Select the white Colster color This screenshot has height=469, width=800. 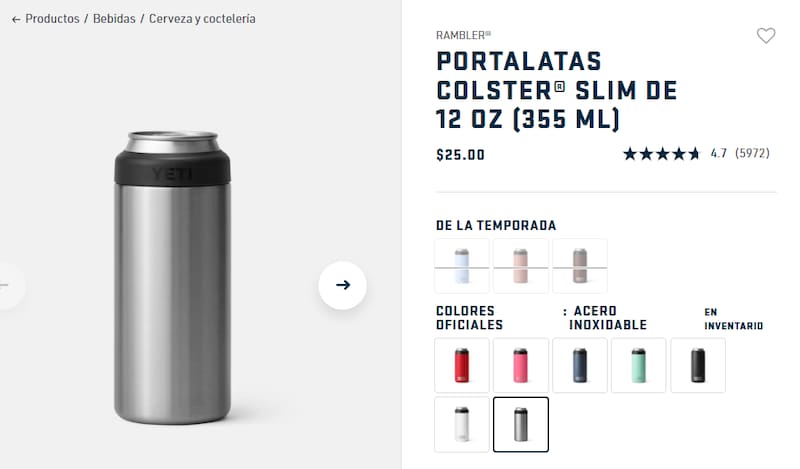tap(462, 425)
